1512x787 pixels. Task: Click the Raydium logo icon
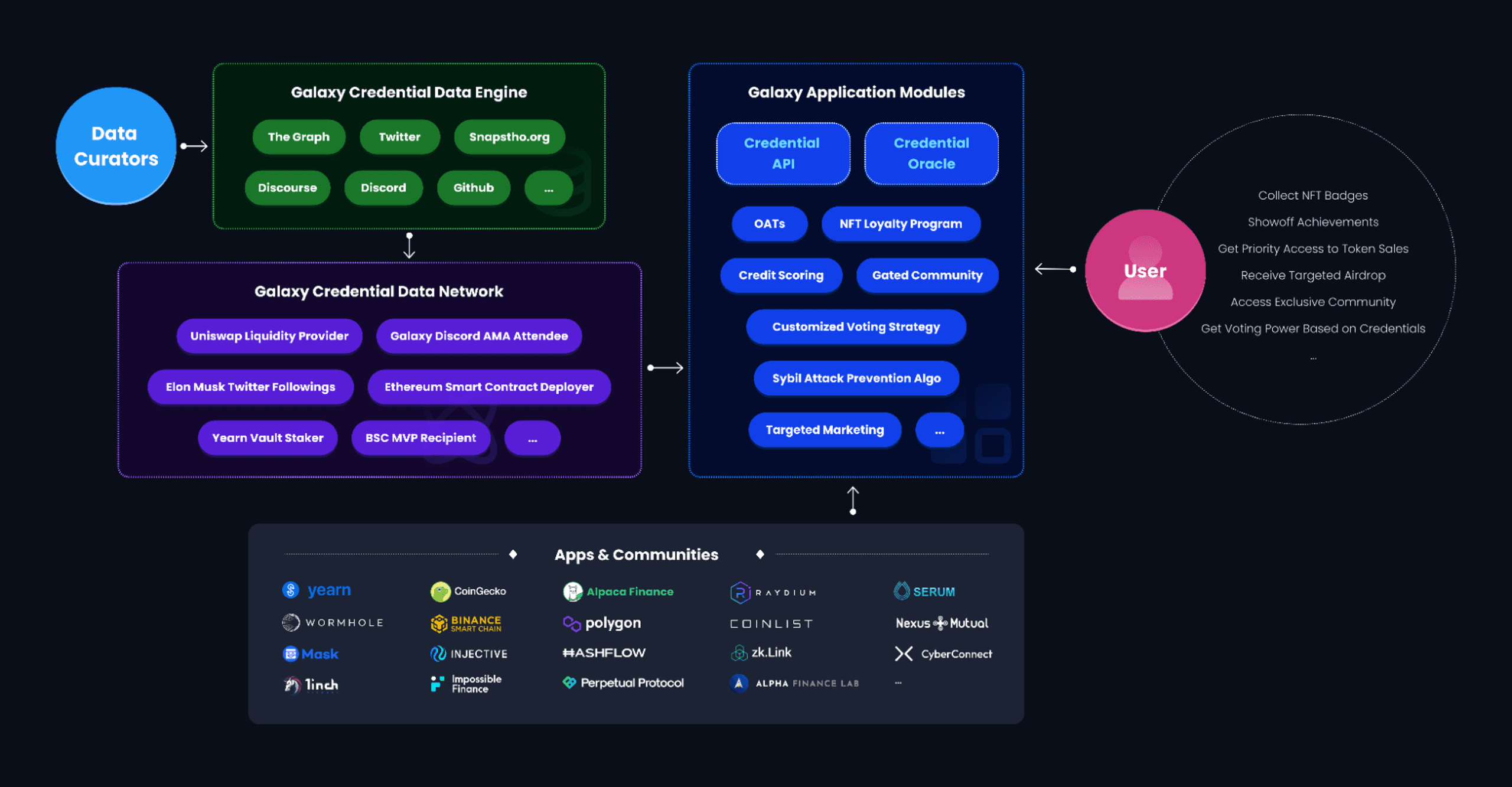[x=740, y=592]
